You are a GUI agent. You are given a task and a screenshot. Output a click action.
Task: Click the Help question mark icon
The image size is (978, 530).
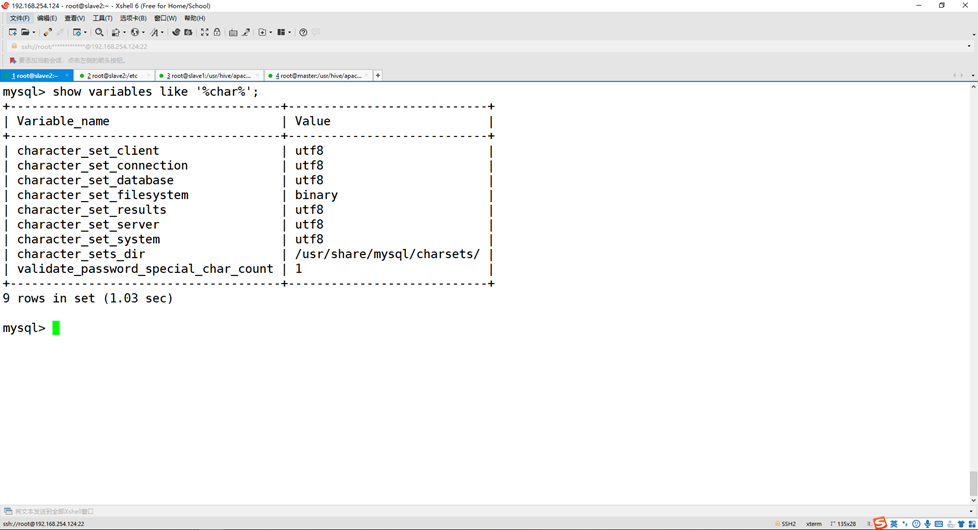(x=303, y=32)
